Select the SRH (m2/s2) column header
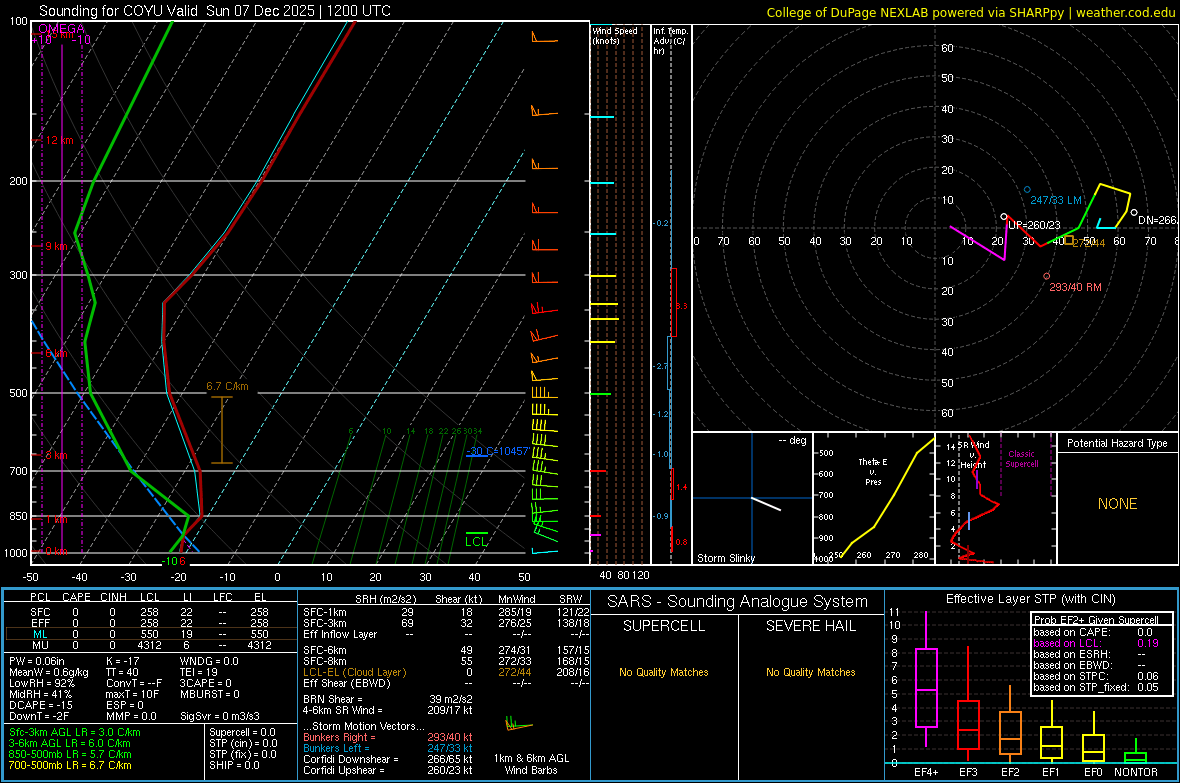This screenshot has width=1180, height=783. [385, 599]
